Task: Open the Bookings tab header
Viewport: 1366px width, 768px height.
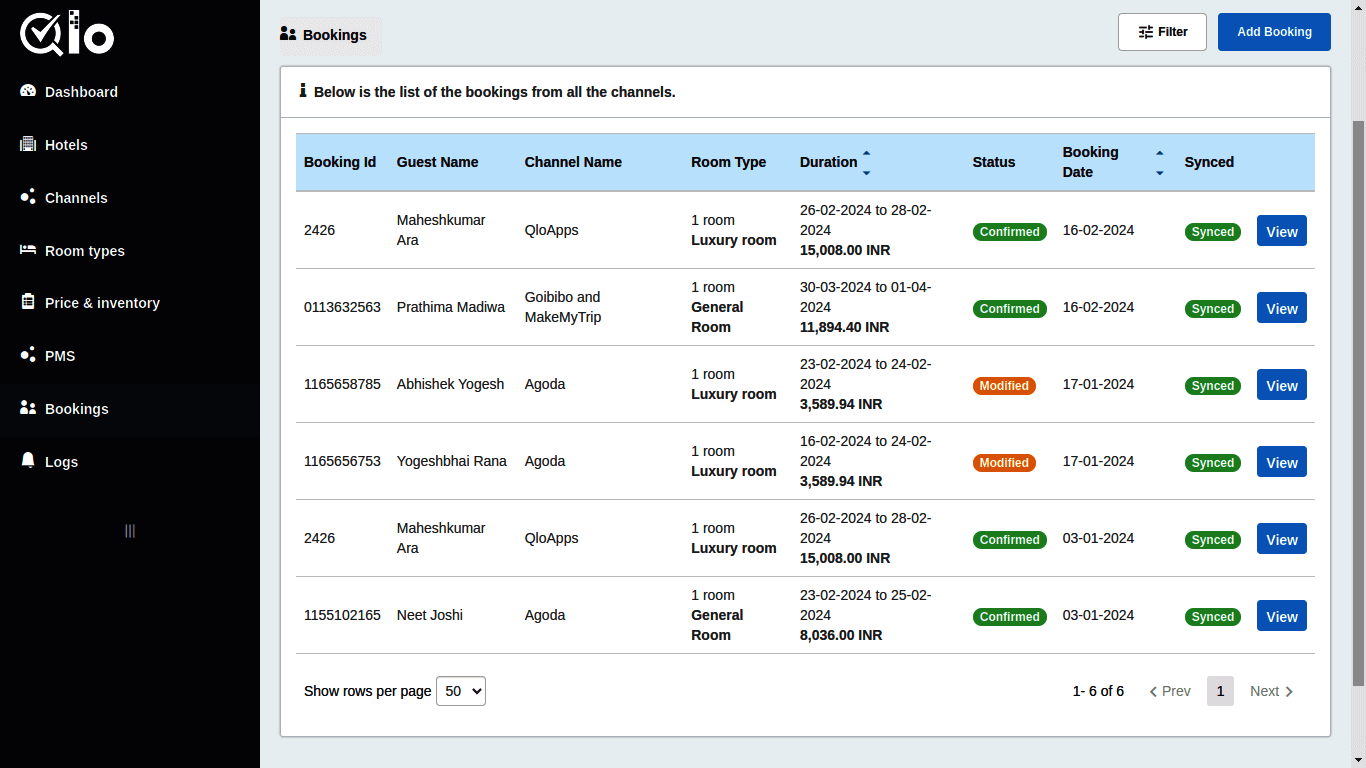Action: [330, 34]
